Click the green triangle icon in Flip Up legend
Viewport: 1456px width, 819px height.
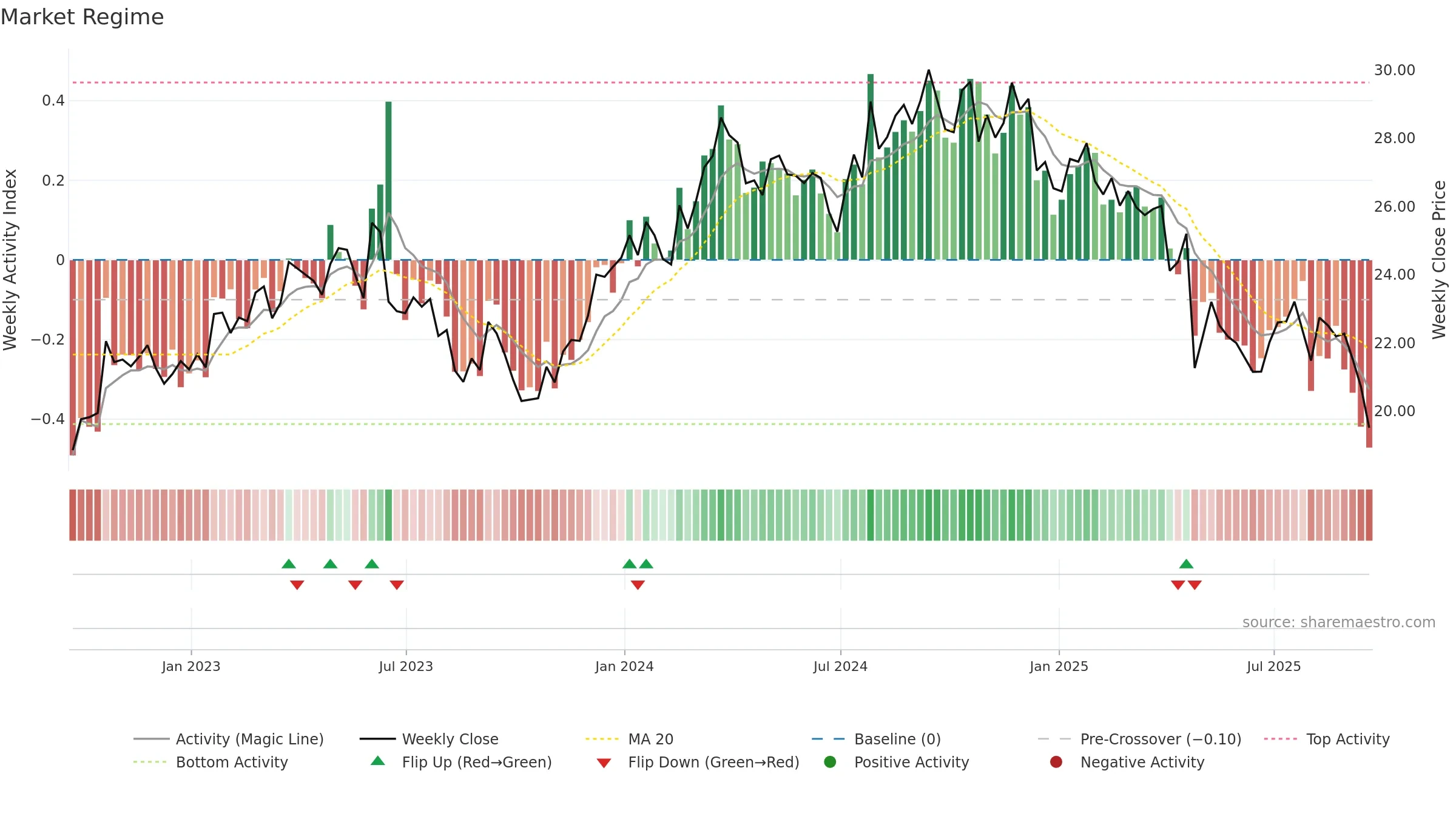[x=378, y=761]
